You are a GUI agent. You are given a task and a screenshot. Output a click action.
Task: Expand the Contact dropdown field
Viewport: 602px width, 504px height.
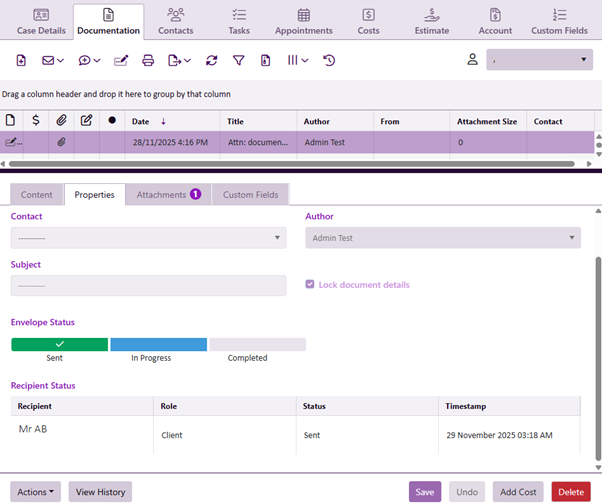[x=147, y=238]
